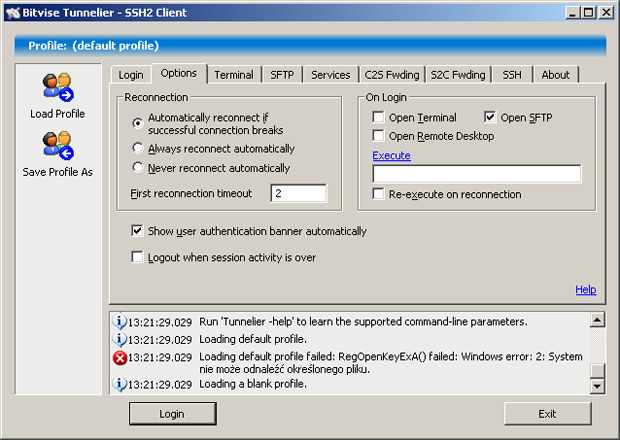Uncheck the Open SFTP checkbox
This screenshot has height=440, width=620.
pyautogui.click(x=491, y=118)
